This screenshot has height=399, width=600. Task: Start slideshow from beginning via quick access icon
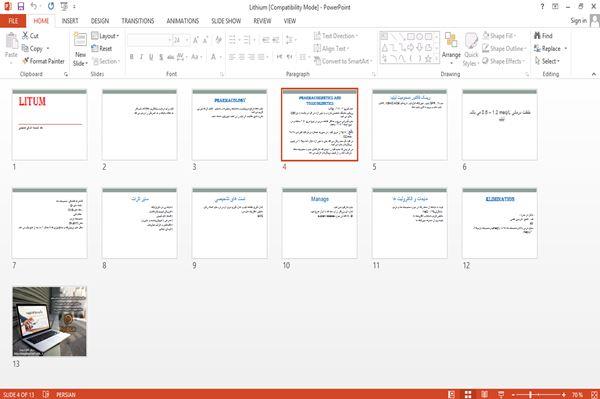64,7
